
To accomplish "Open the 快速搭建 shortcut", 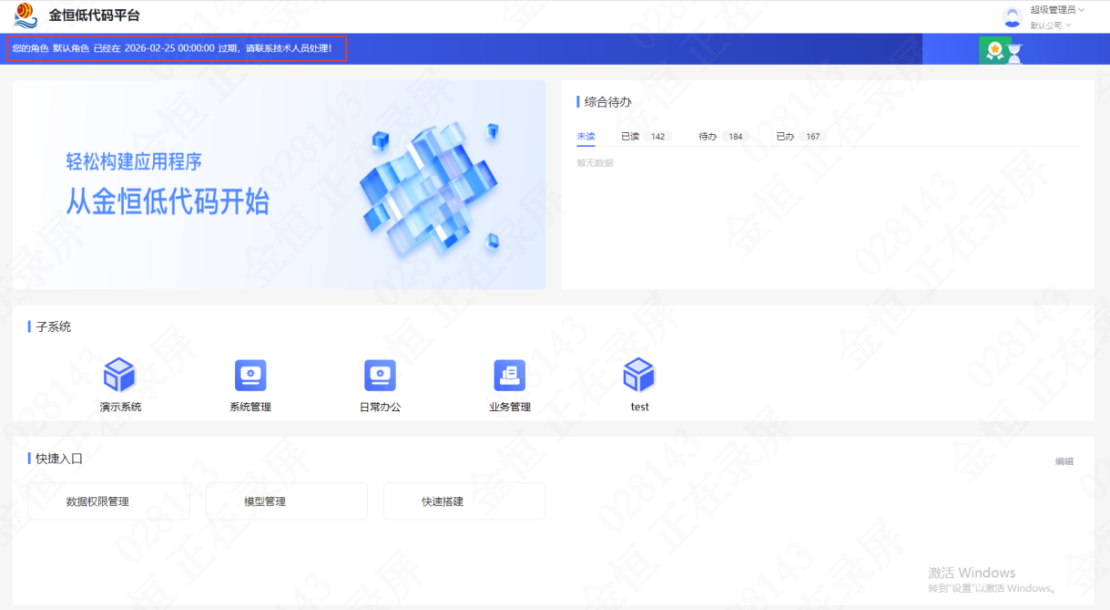I will click(464, 502).
